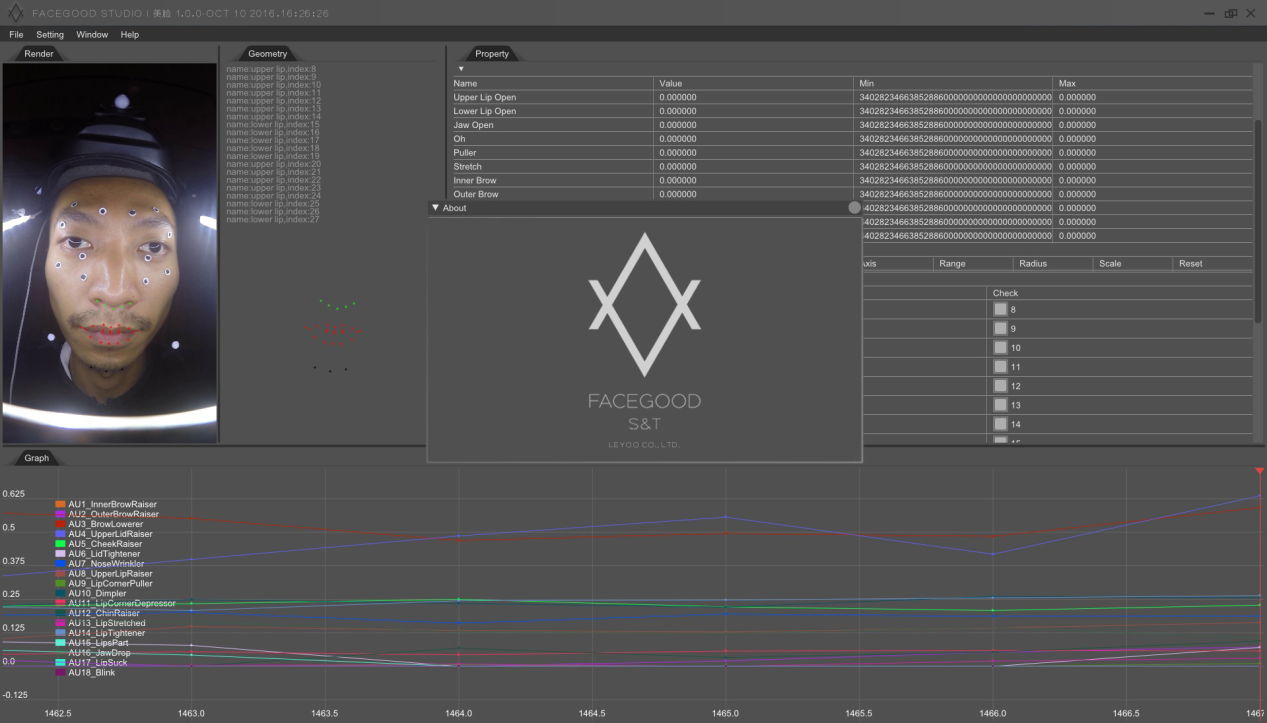Enable the checkbox for index 14

[x=1000, y=424]
